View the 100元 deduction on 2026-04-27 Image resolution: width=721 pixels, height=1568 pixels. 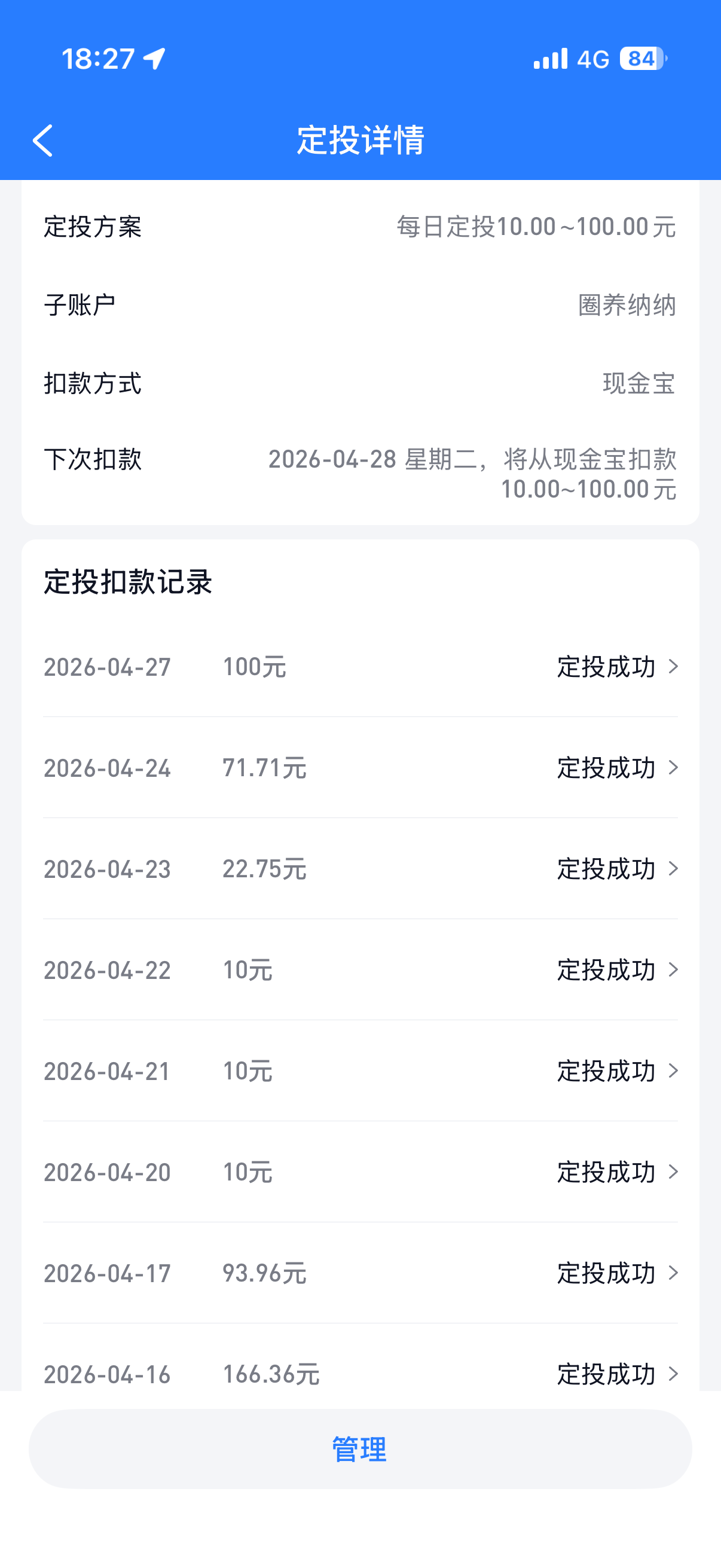pos(254,667)
